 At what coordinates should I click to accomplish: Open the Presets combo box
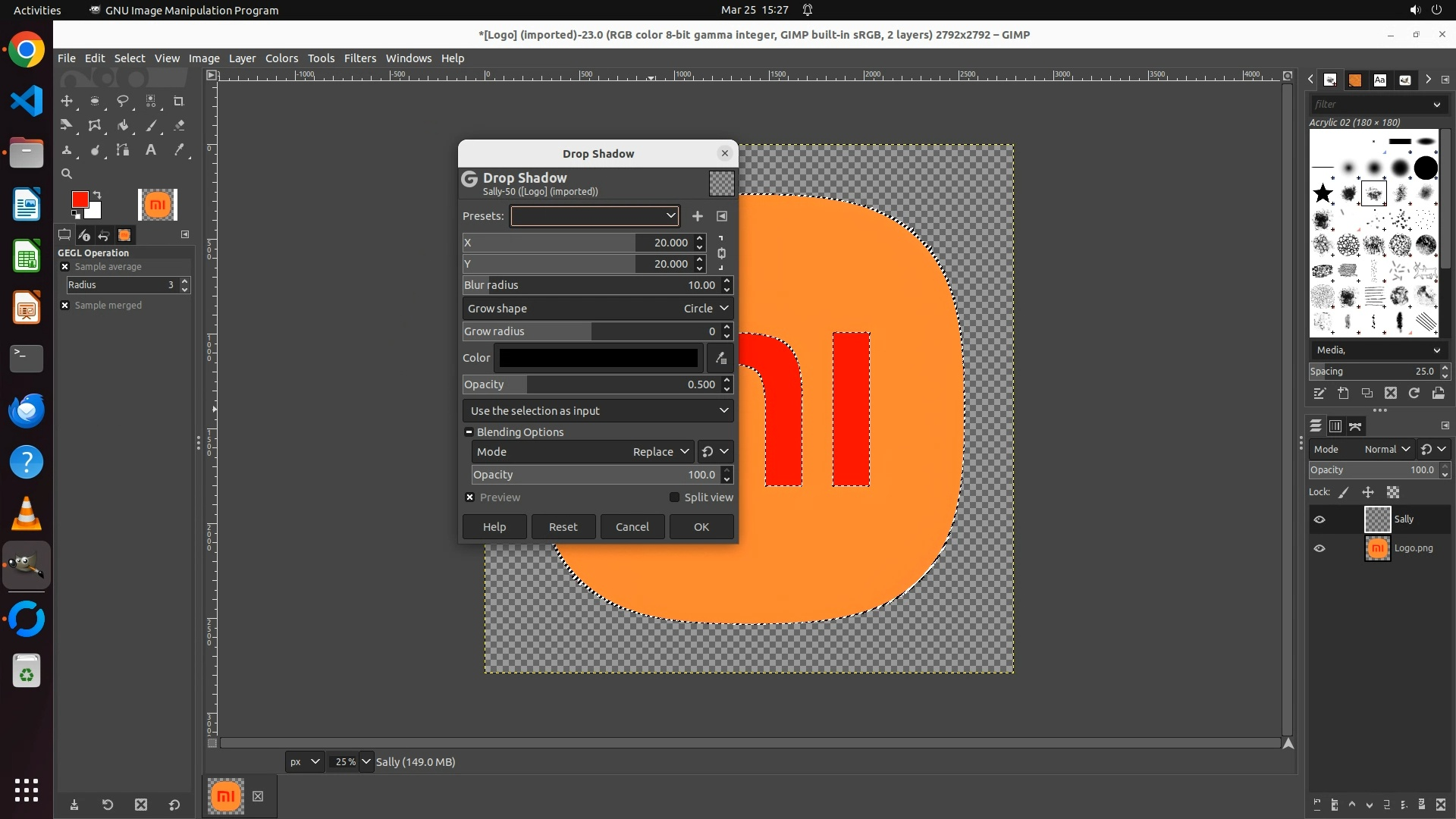coord(595,216)
